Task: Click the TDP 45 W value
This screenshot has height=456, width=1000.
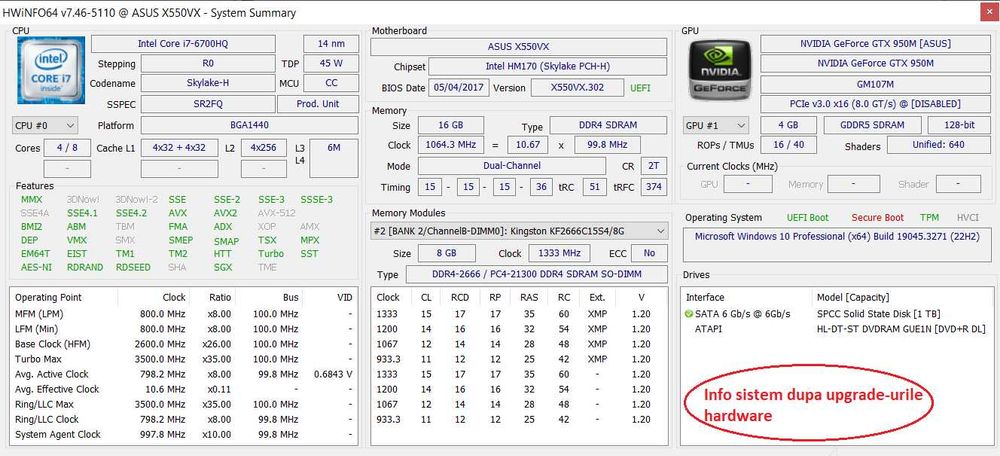Action: tap(331, 64)
